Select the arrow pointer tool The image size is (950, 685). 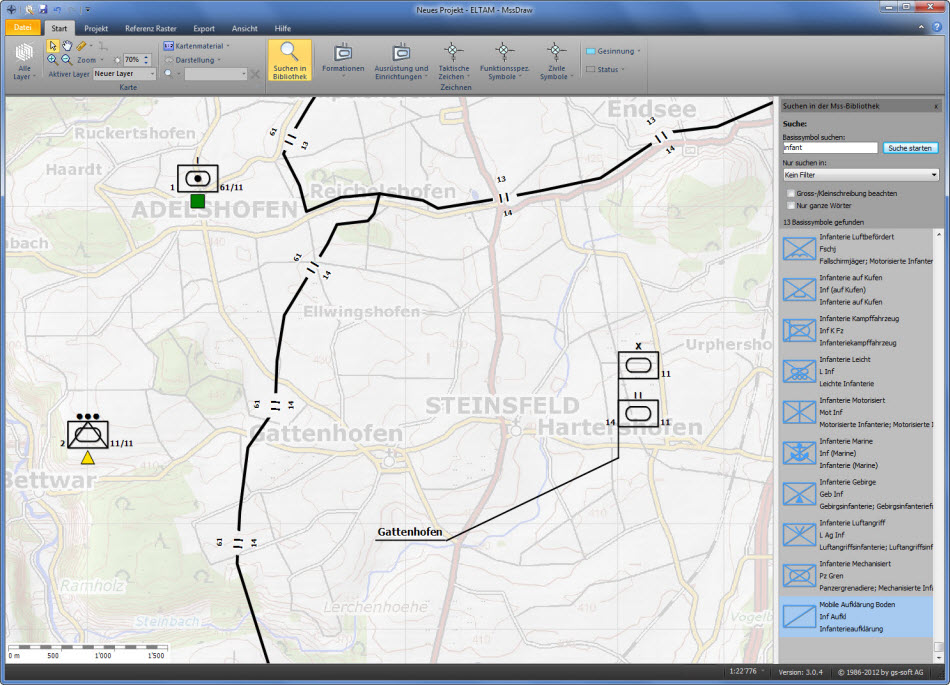53,46
